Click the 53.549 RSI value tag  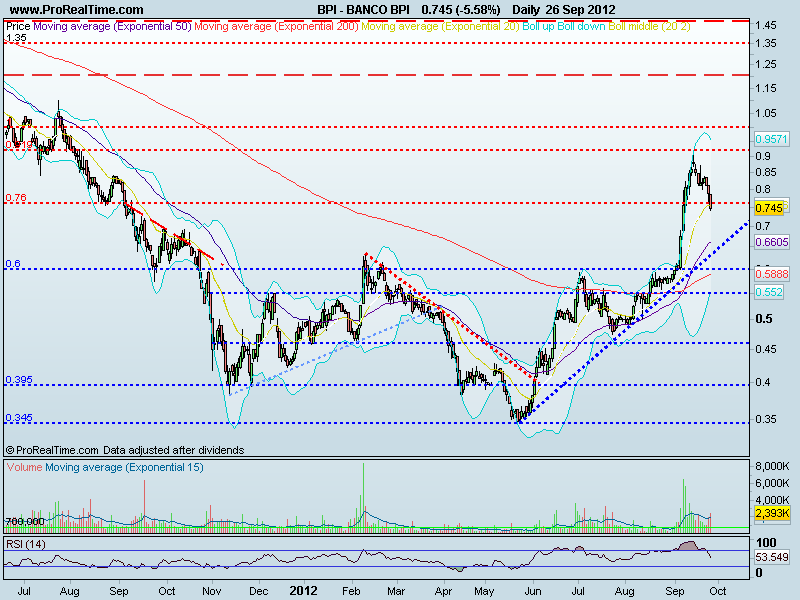coord(772,557)
